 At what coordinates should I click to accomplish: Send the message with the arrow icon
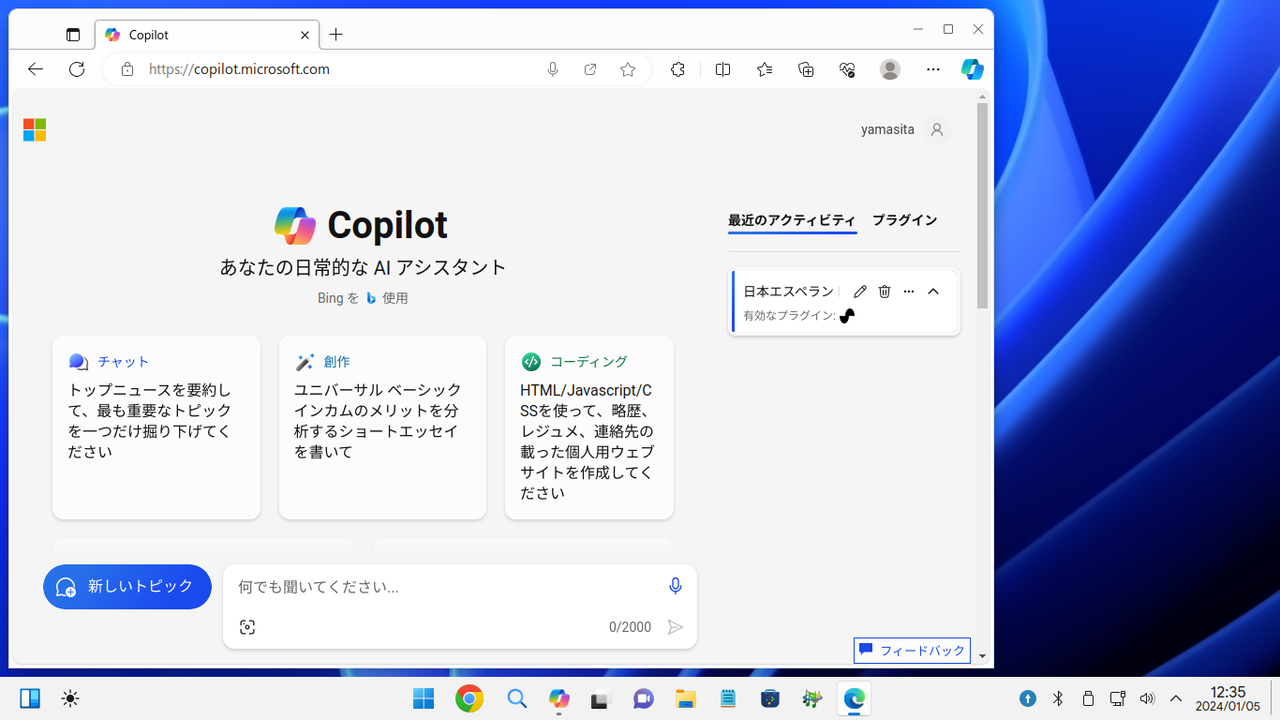click(675, 627)
